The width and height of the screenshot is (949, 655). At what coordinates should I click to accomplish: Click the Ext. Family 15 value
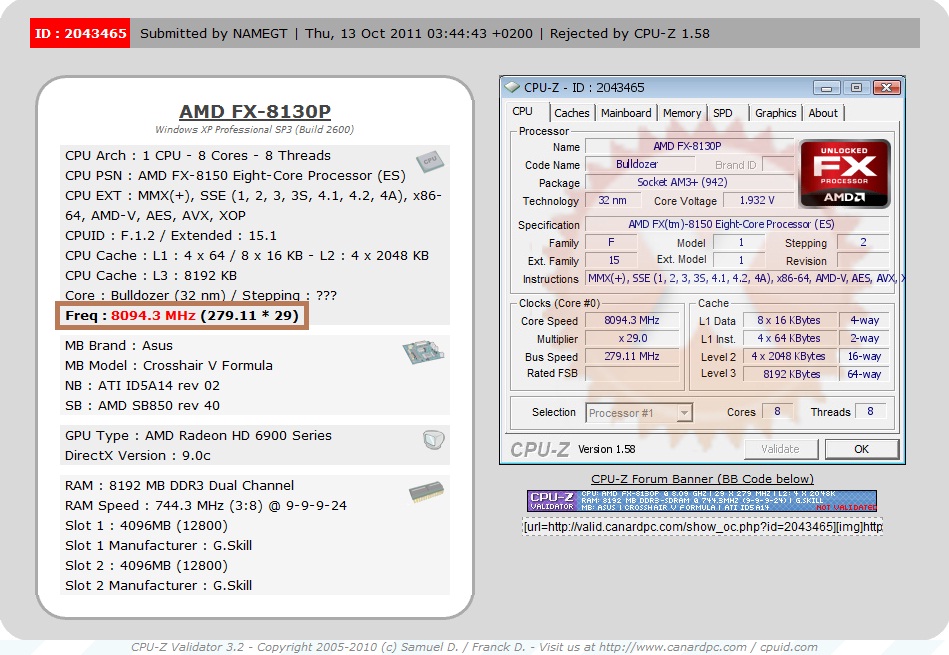click(613, 260)
